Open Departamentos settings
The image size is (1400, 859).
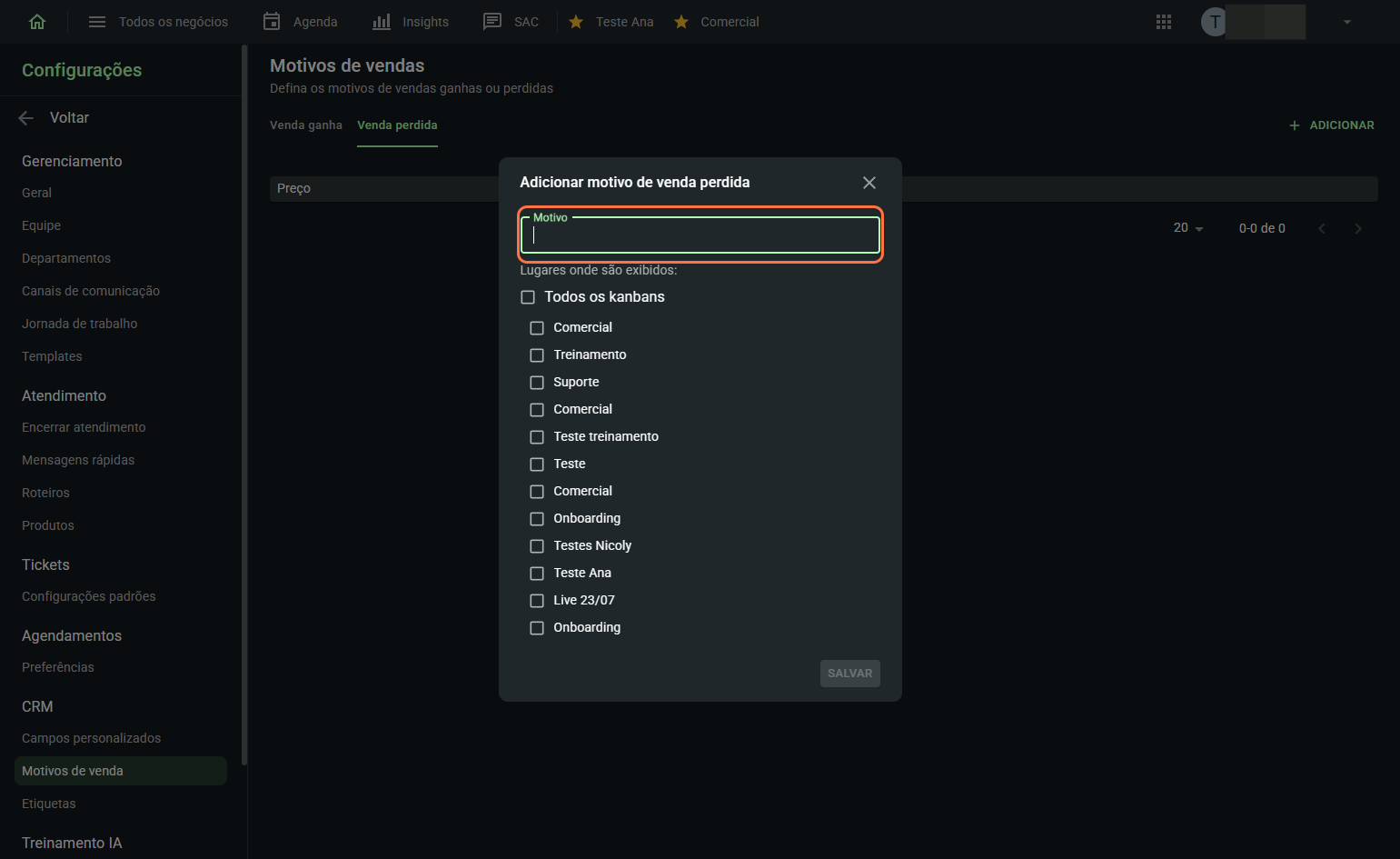coord(66,258)
